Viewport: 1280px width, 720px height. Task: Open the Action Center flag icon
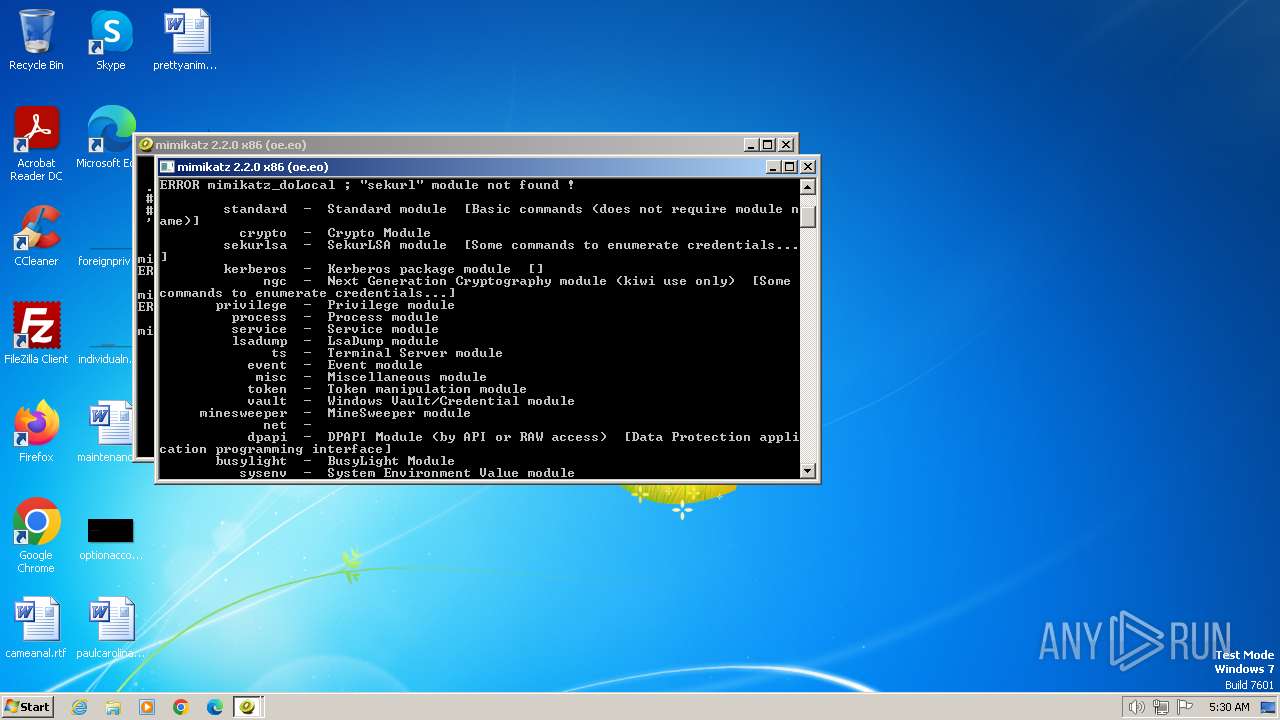(x=1186, y=707)
